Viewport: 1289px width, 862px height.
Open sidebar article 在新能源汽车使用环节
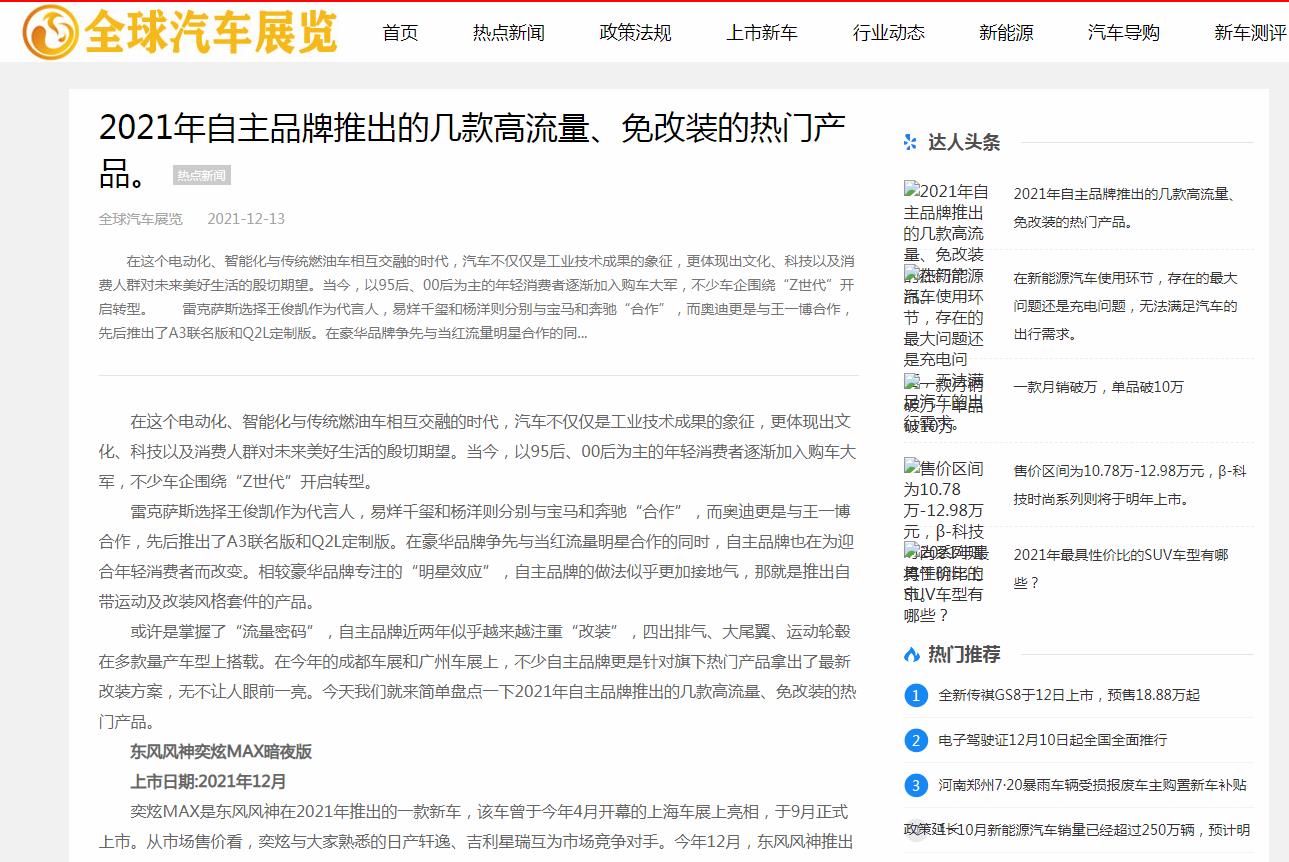tap(1126, 306)
